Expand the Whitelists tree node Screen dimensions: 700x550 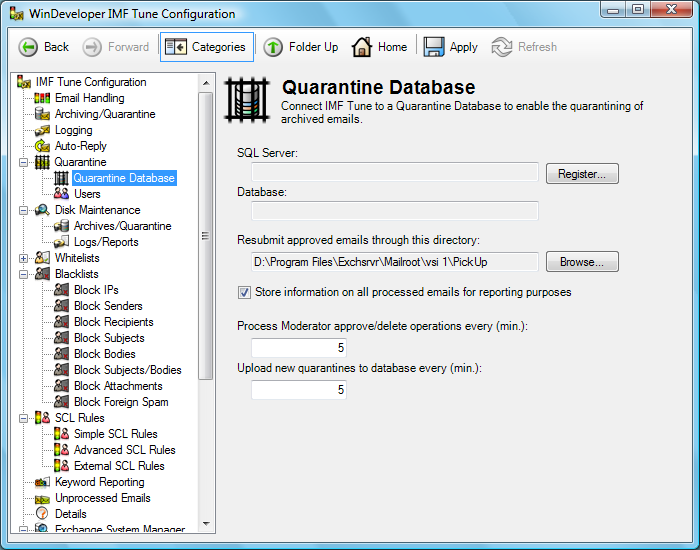23,258
